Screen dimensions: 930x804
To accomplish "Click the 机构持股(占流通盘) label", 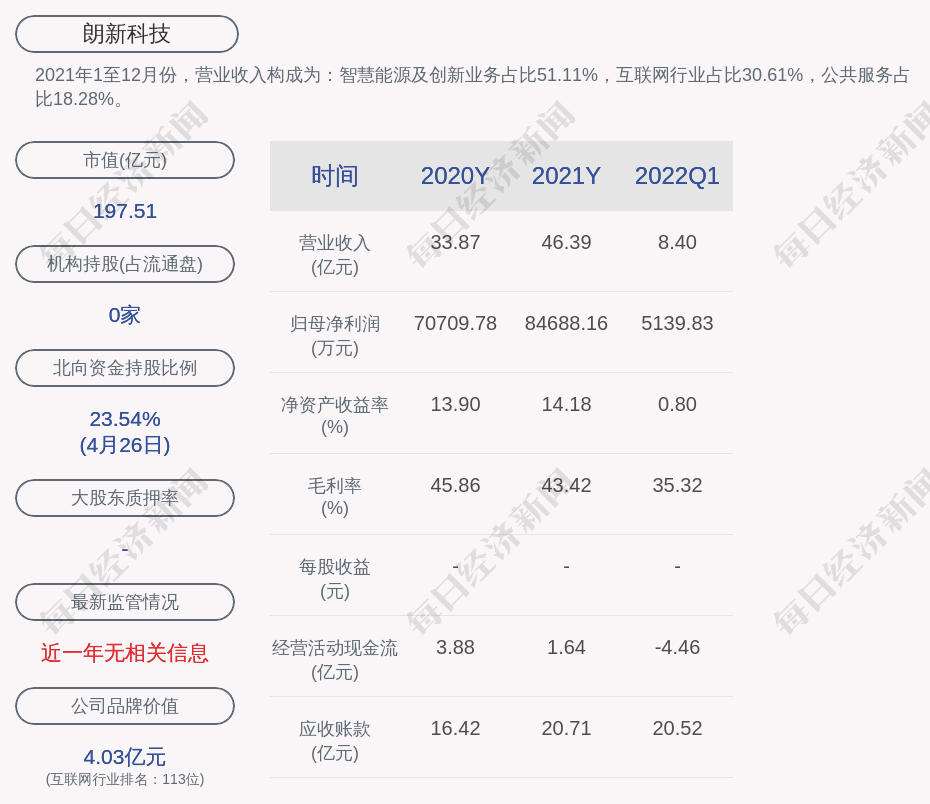I will coord(125,264).
